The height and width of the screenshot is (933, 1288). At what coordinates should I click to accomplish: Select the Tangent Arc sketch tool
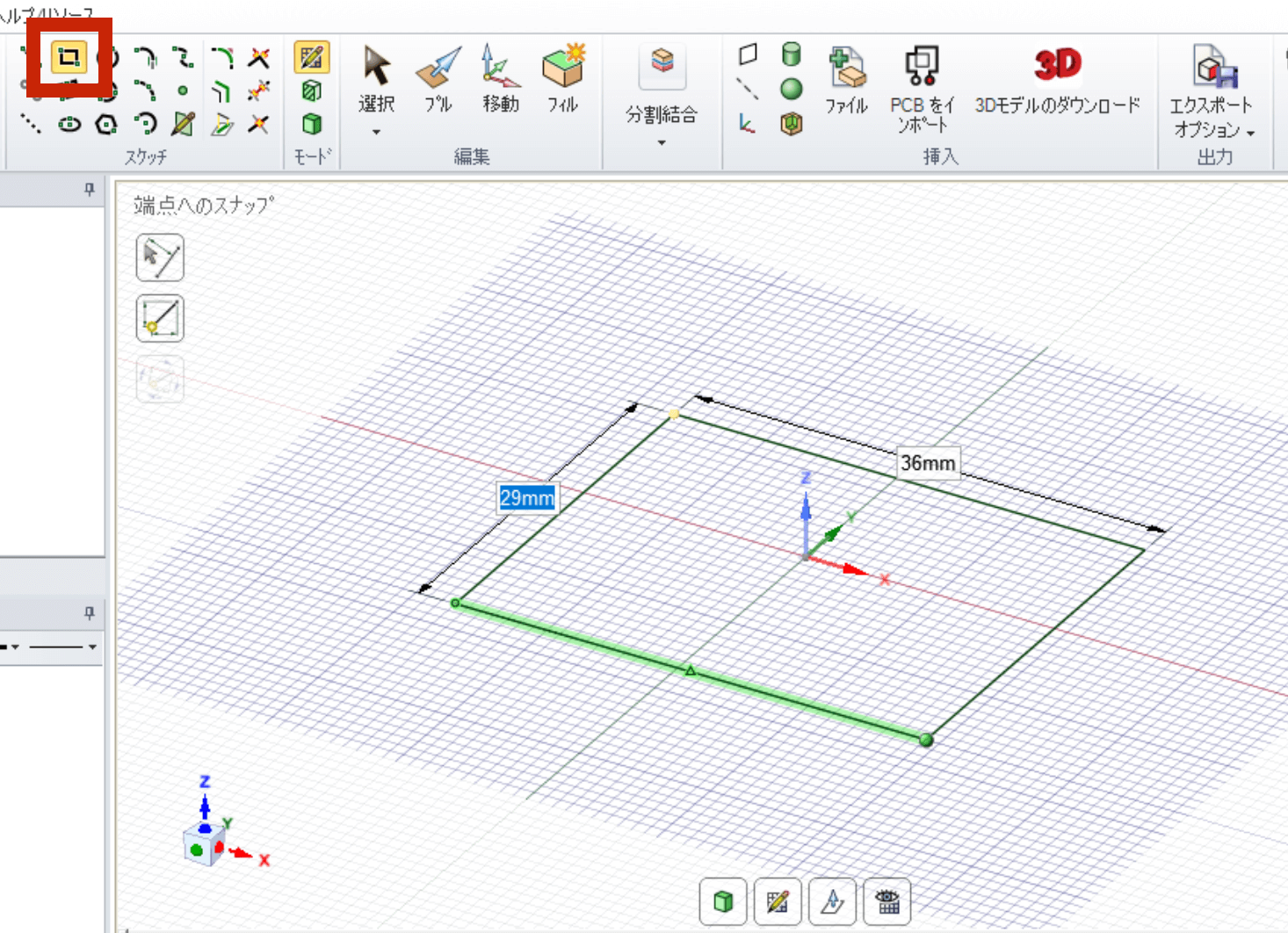[x=145, y=58]
